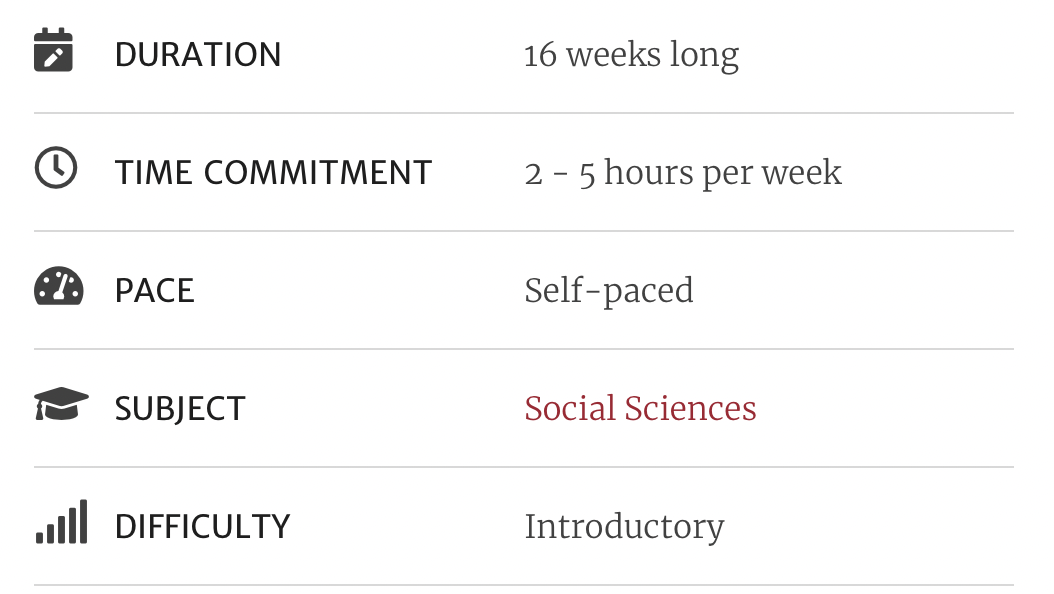Select the TIME COMMITMENT label
This screenshot has width=1054, height=594.
click(273, 173)
